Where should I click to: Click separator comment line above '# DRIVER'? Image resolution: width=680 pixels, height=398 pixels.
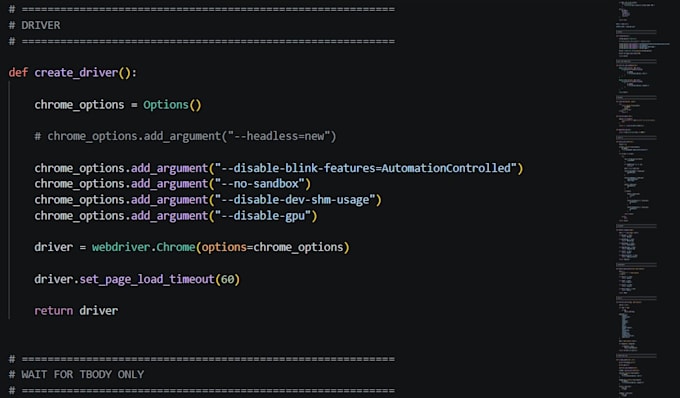(202, 10)
